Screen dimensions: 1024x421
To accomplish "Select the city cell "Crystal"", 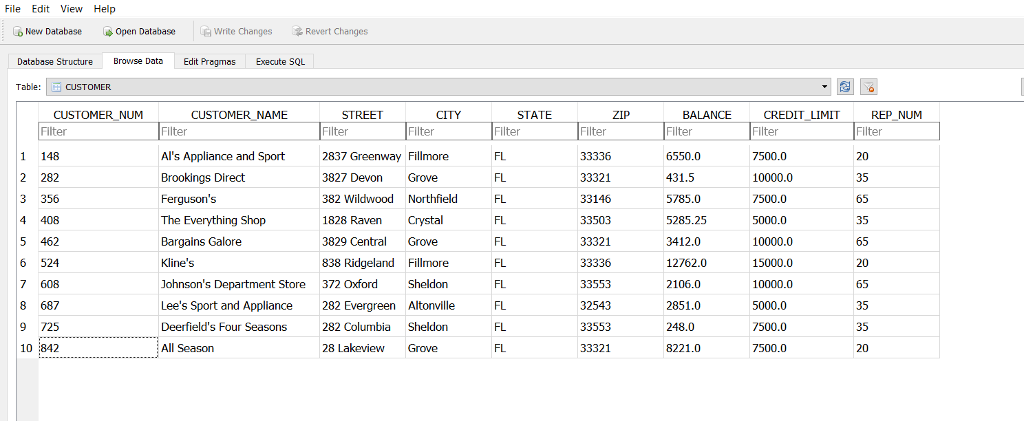I will click(449, 220).
